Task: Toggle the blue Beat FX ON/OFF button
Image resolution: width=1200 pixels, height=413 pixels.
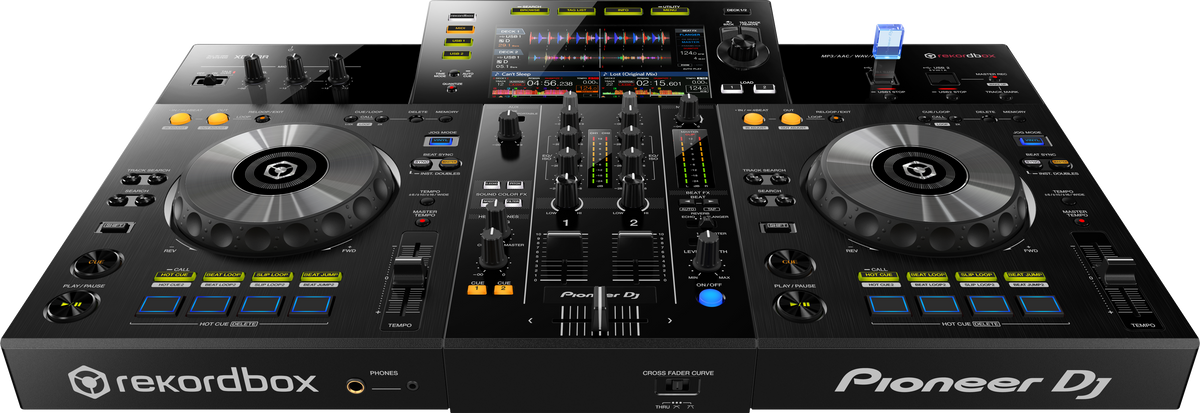Action: point(709,296)
